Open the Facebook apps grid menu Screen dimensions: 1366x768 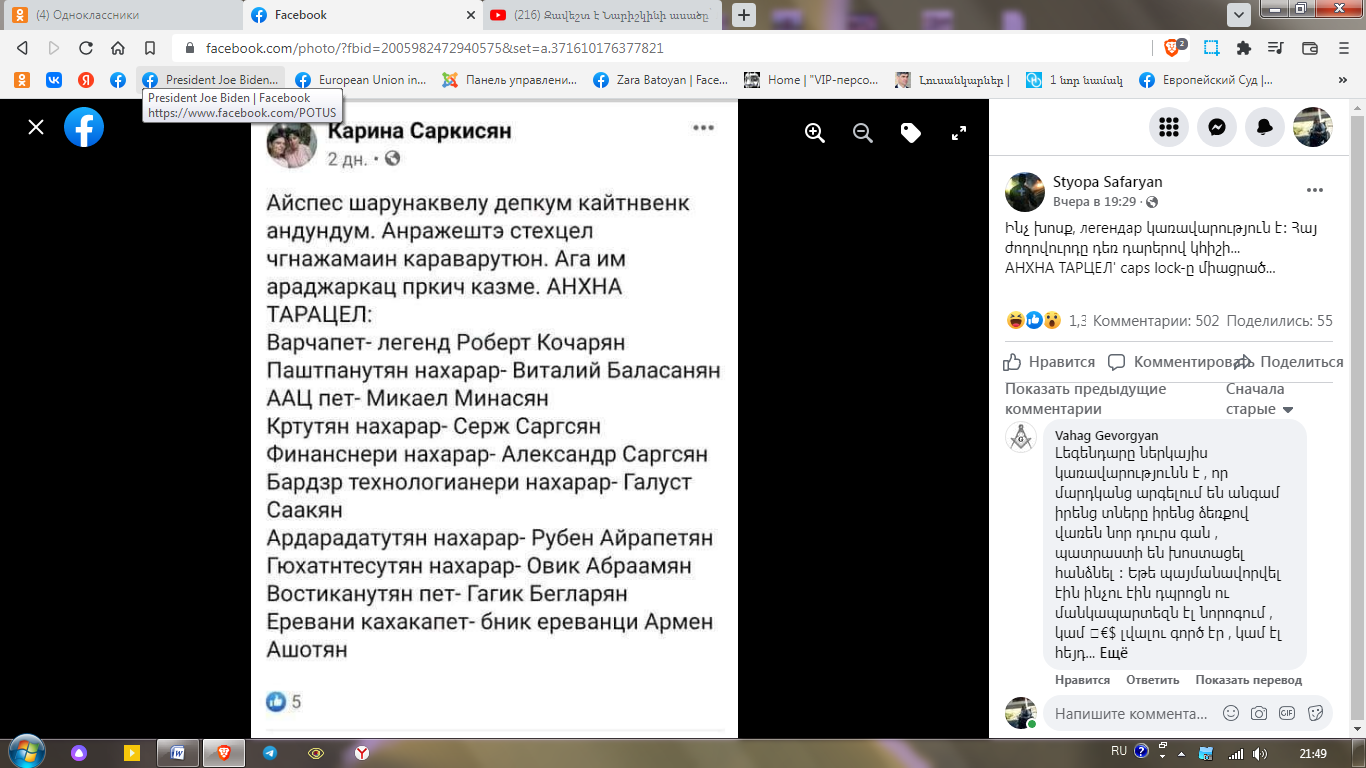(x=1169, y=127)
